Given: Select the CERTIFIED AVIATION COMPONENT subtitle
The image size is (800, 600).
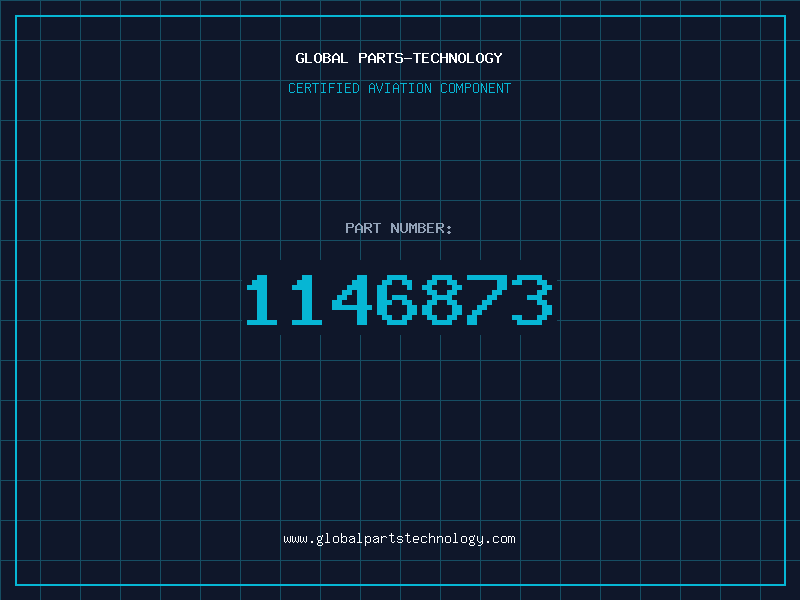Looking at the screenshot, I should (399, 88).
